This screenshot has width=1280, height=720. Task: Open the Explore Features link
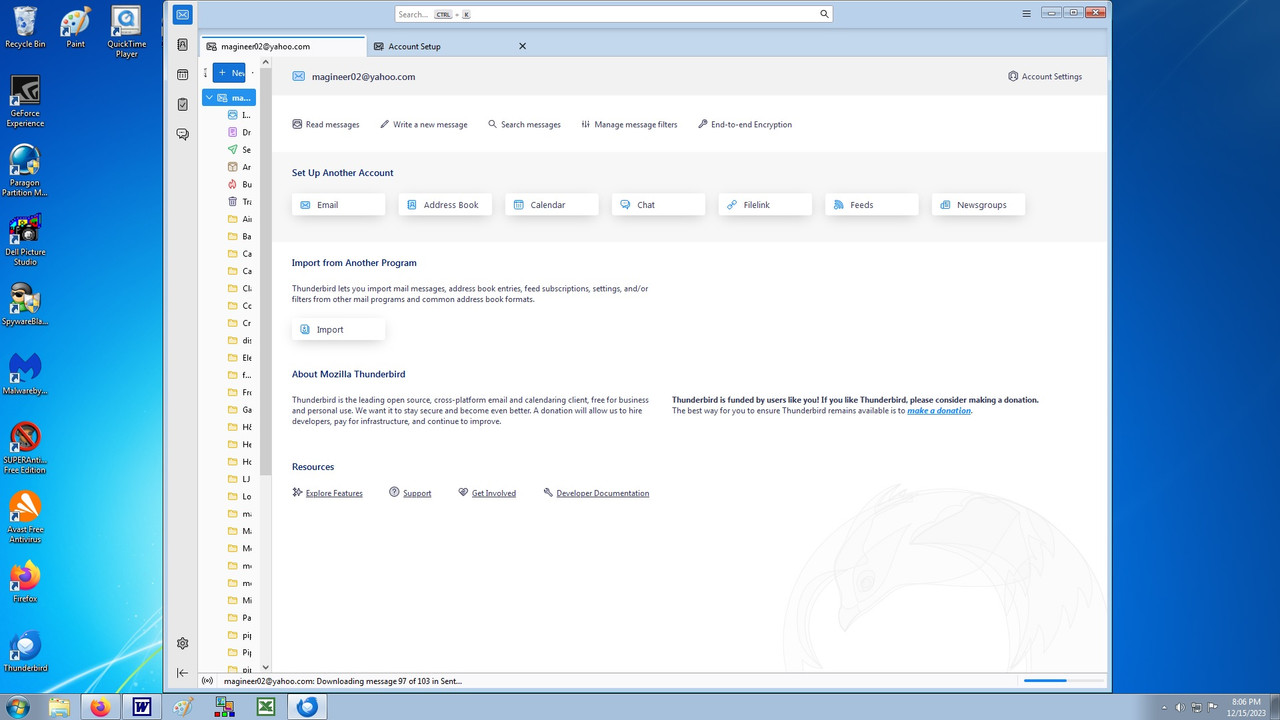pyautogui.click(x=334, y=493)
